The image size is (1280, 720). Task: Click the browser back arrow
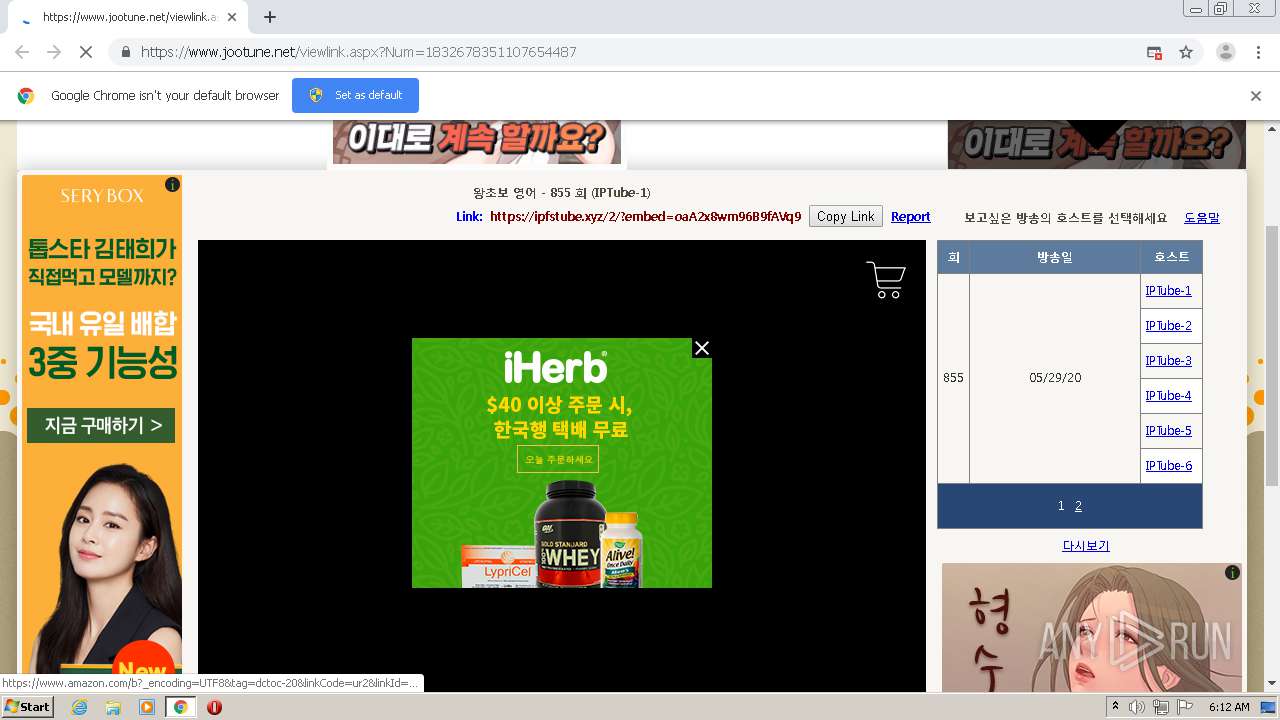tap(22, 52)
